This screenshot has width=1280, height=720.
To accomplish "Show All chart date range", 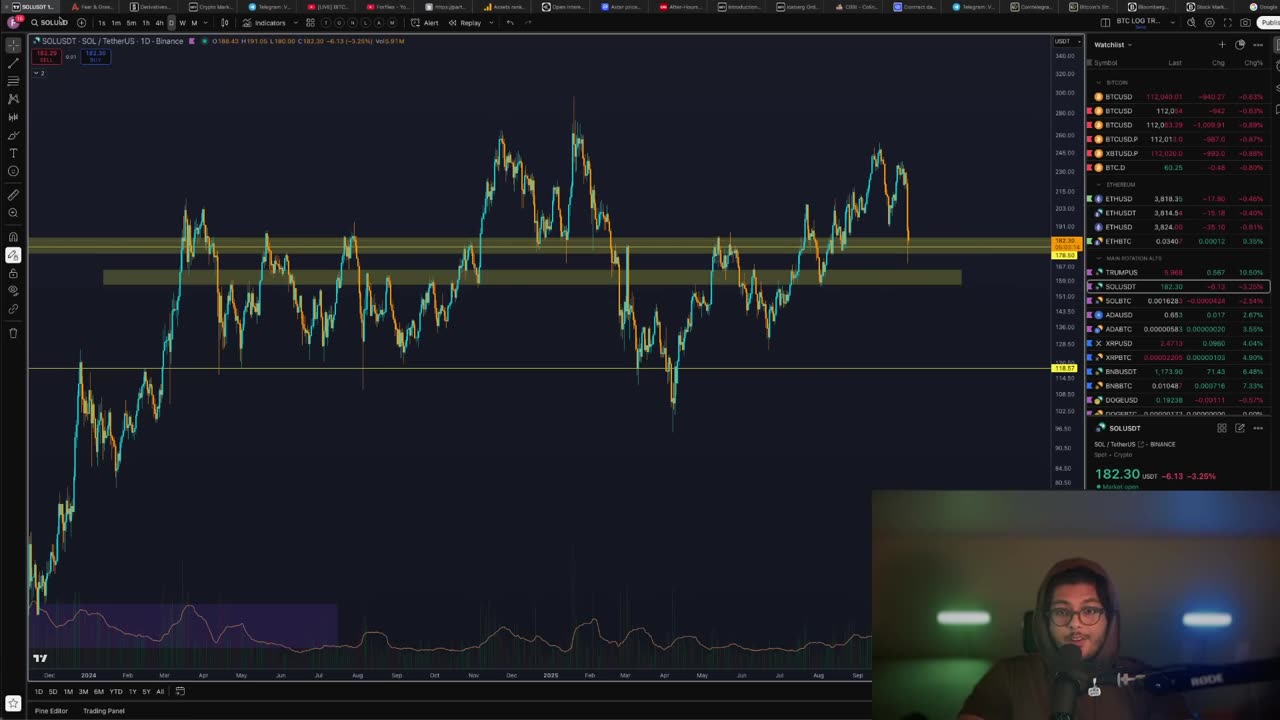I will pos(159,691).
